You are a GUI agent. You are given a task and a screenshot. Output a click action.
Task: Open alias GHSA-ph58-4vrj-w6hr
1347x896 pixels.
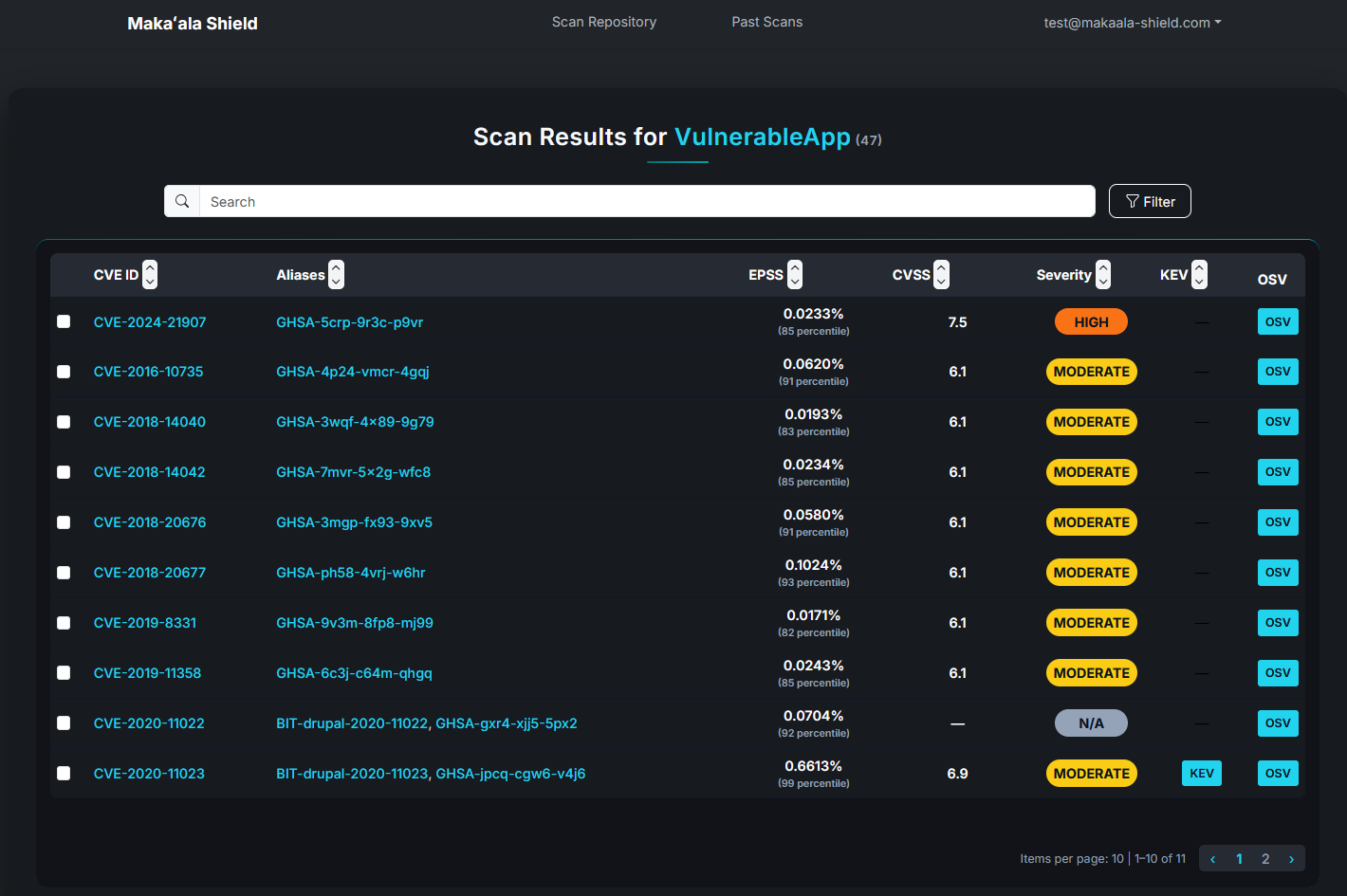pyautogui.click(x=350, y=573)
